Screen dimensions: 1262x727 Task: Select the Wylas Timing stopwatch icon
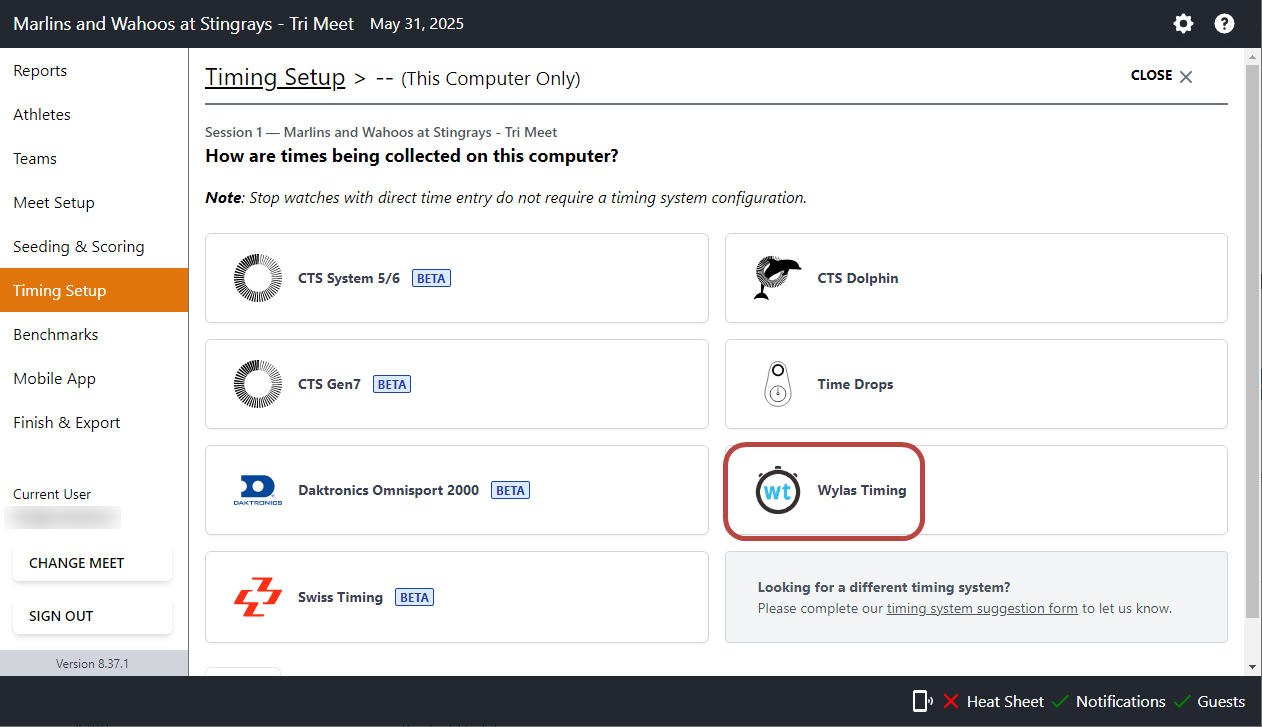click(x=778, y=491)
